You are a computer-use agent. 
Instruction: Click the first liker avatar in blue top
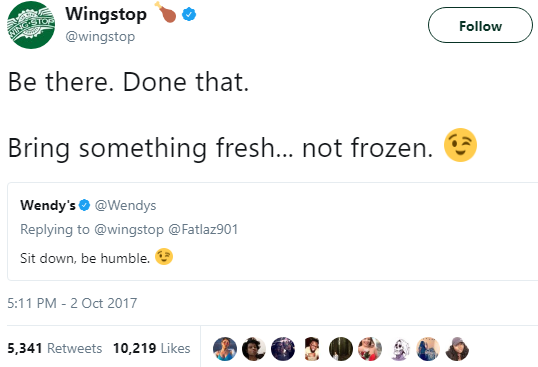click(225, 349)
